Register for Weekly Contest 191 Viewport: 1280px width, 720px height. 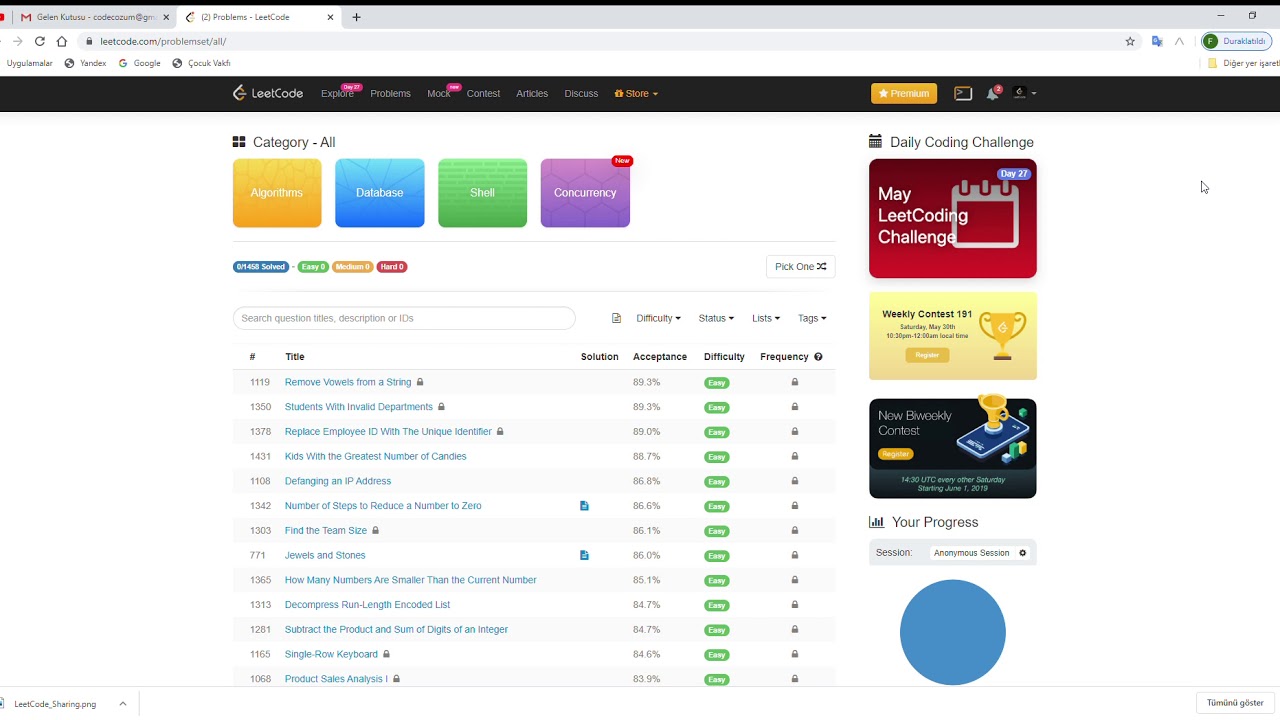tap(927, 355)
